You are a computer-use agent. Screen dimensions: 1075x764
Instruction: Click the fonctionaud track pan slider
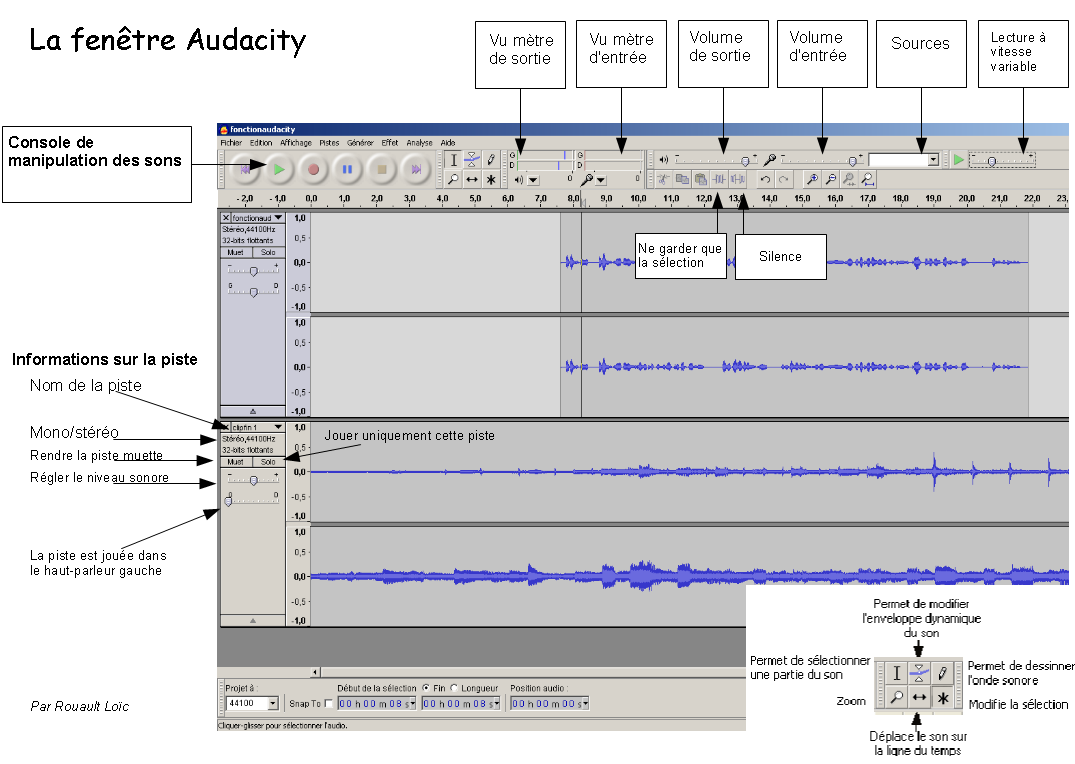253,291
